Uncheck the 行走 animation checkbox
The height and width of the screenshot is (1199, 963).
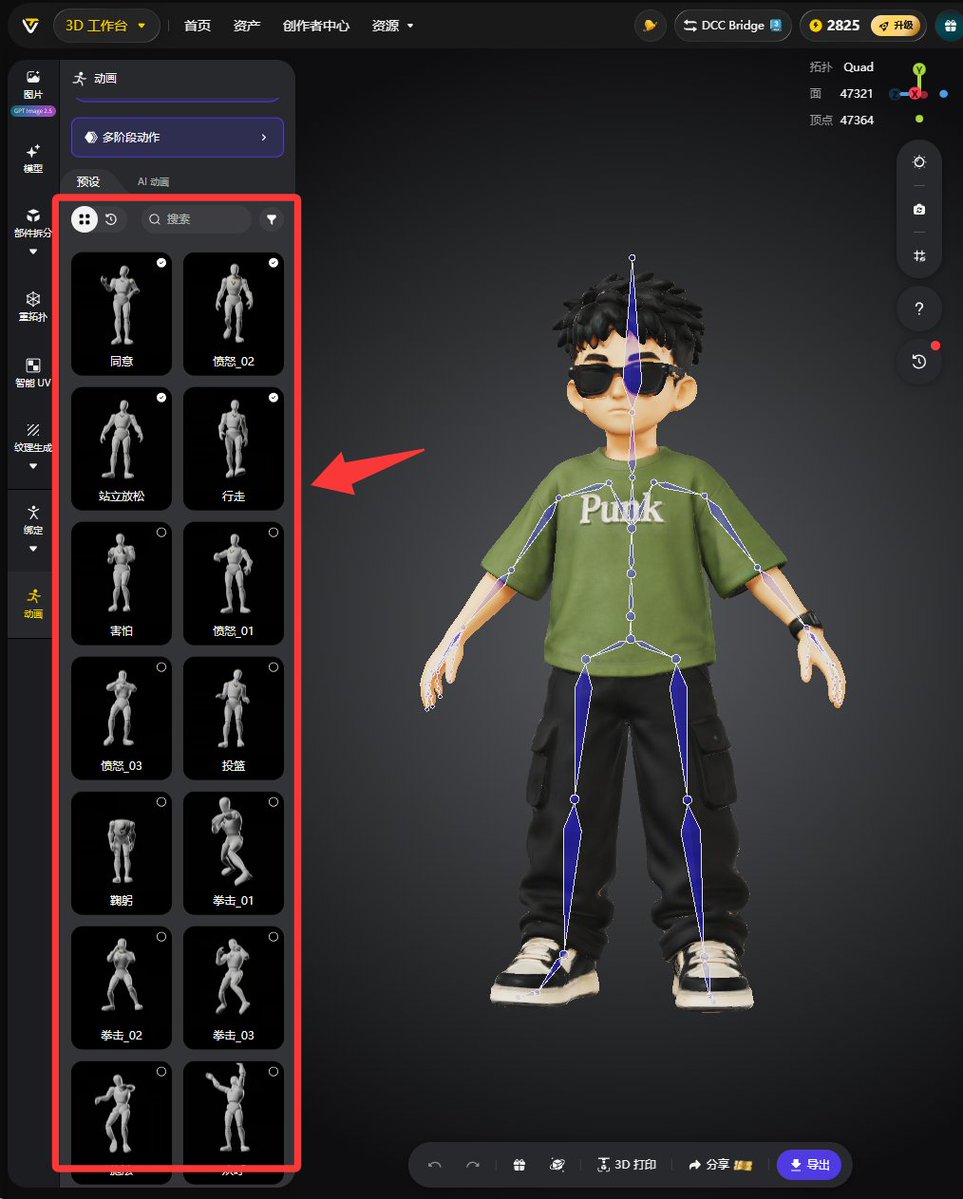click(x=273, y=398)
